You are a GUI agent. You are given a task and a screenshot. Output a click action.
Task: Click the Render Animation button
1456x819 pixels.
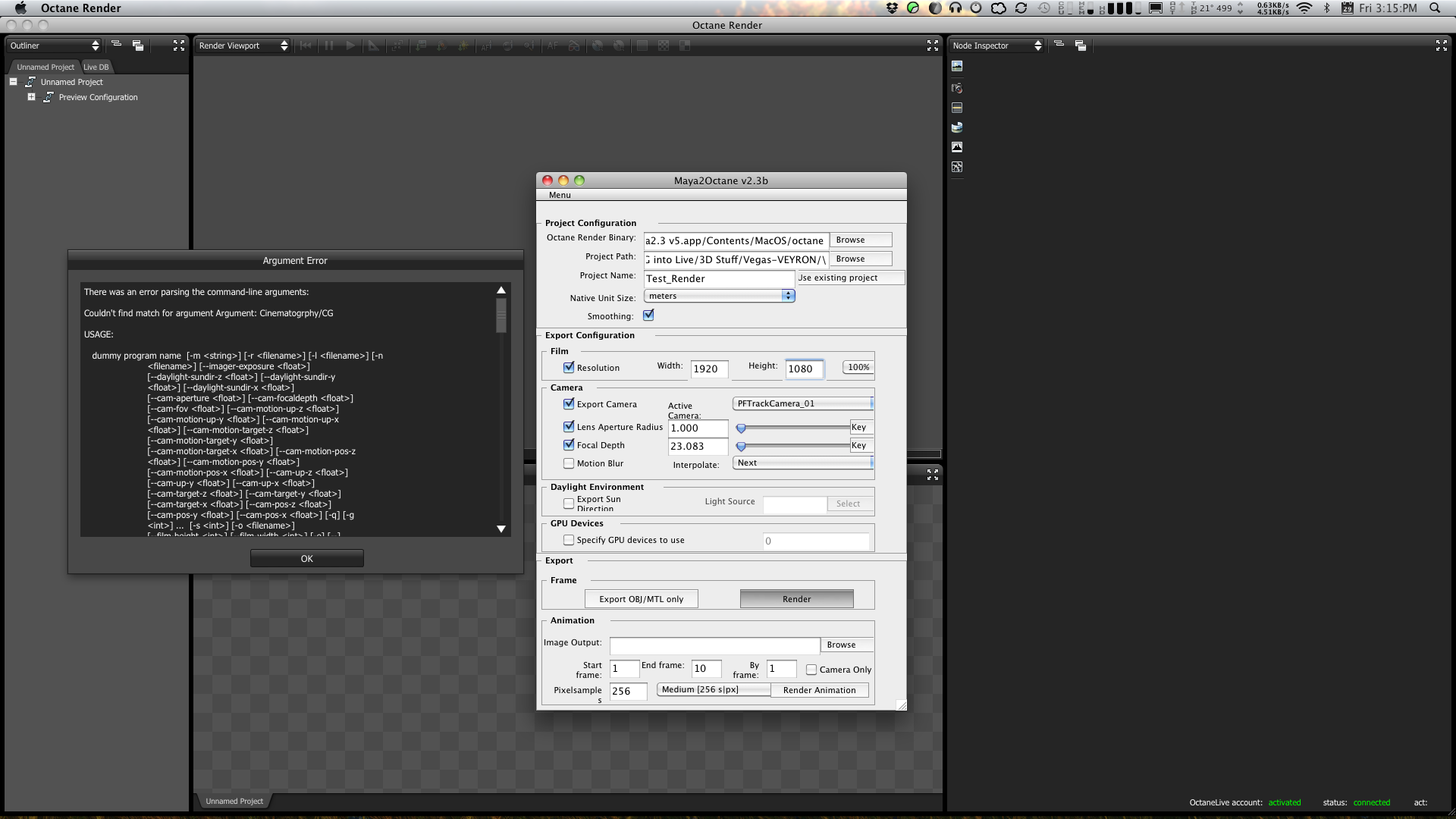point(819,690)
